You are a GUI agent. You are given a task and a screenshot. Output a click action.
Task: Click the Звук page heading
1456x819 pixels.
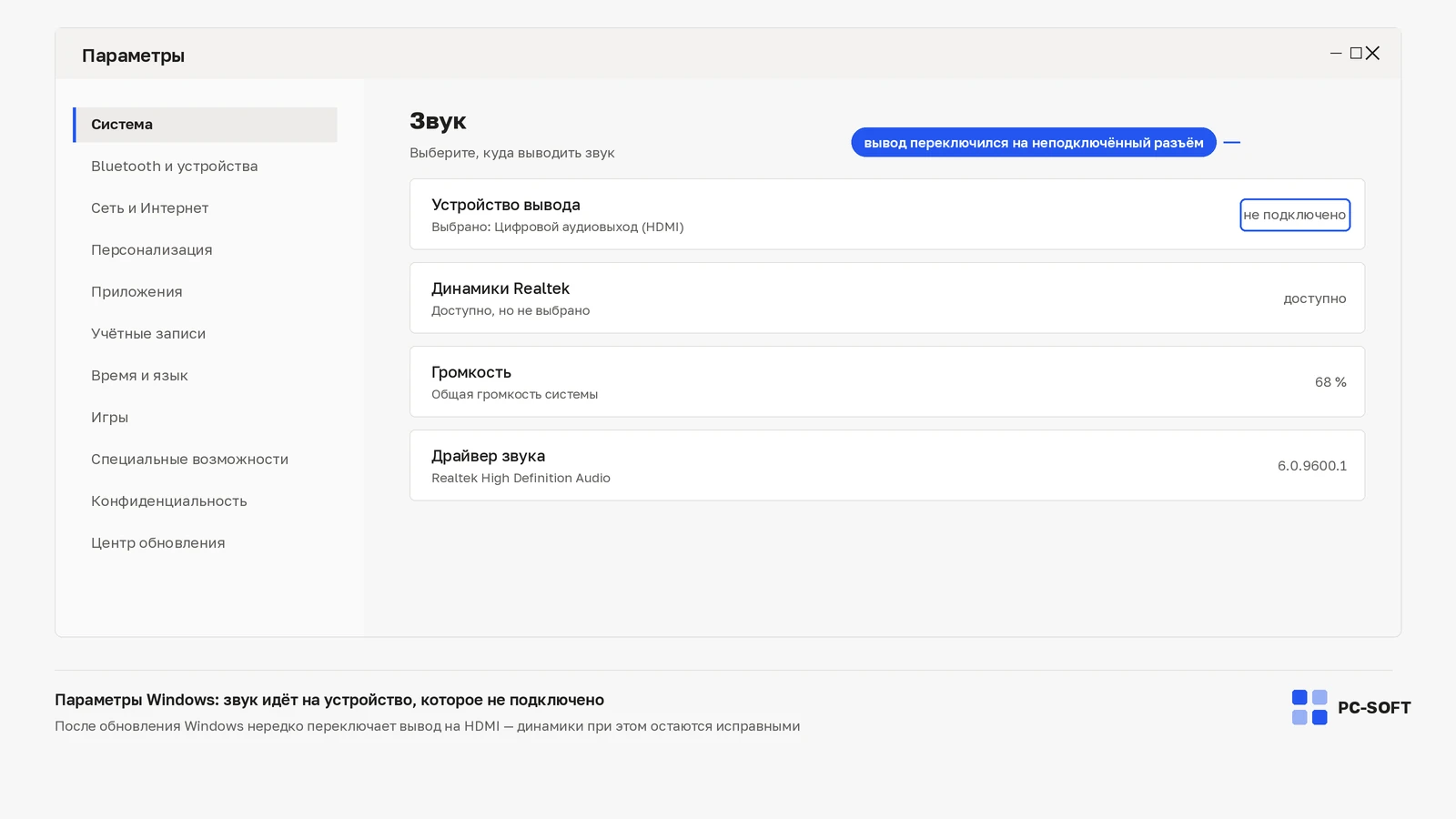point(438,121)
